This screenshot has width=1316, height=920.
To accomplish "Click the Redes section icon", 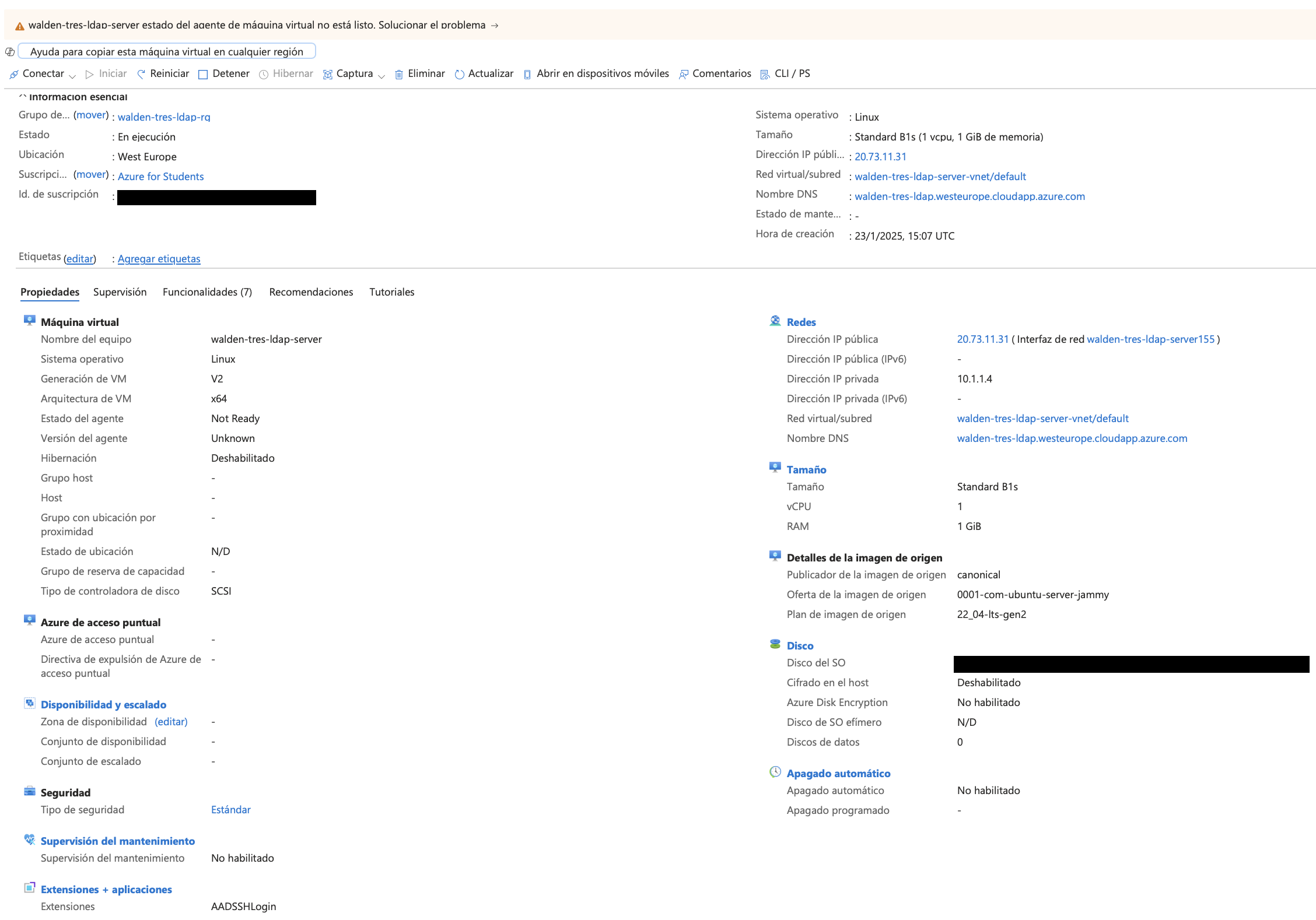I will 775,320.
